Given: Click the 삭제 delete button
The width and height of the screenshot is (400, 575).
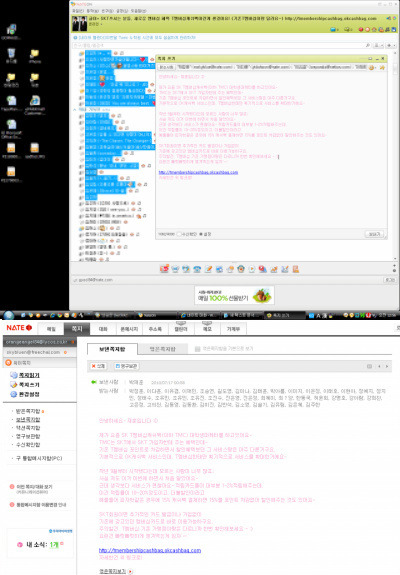Looking at the screenshot, I should point(98,366).
